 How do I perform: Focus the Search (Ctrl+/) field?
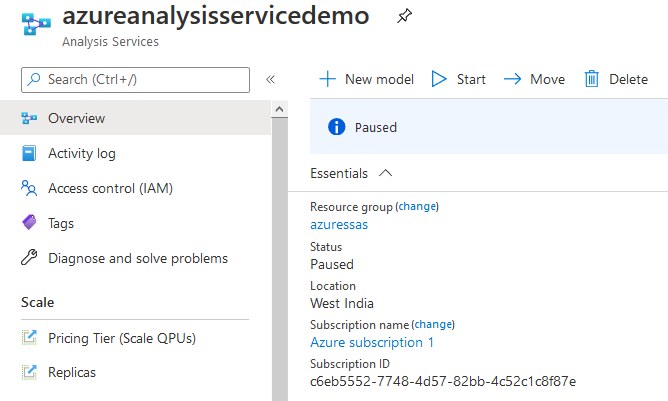(135, 79)
